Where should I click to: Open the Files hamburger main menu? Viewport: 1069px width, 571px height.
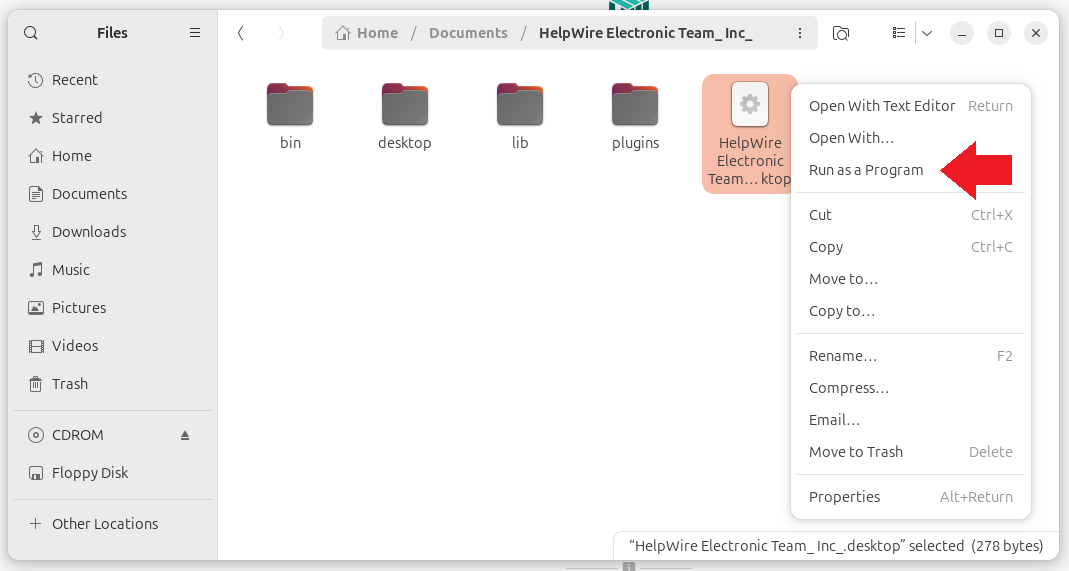coord(195,33)
